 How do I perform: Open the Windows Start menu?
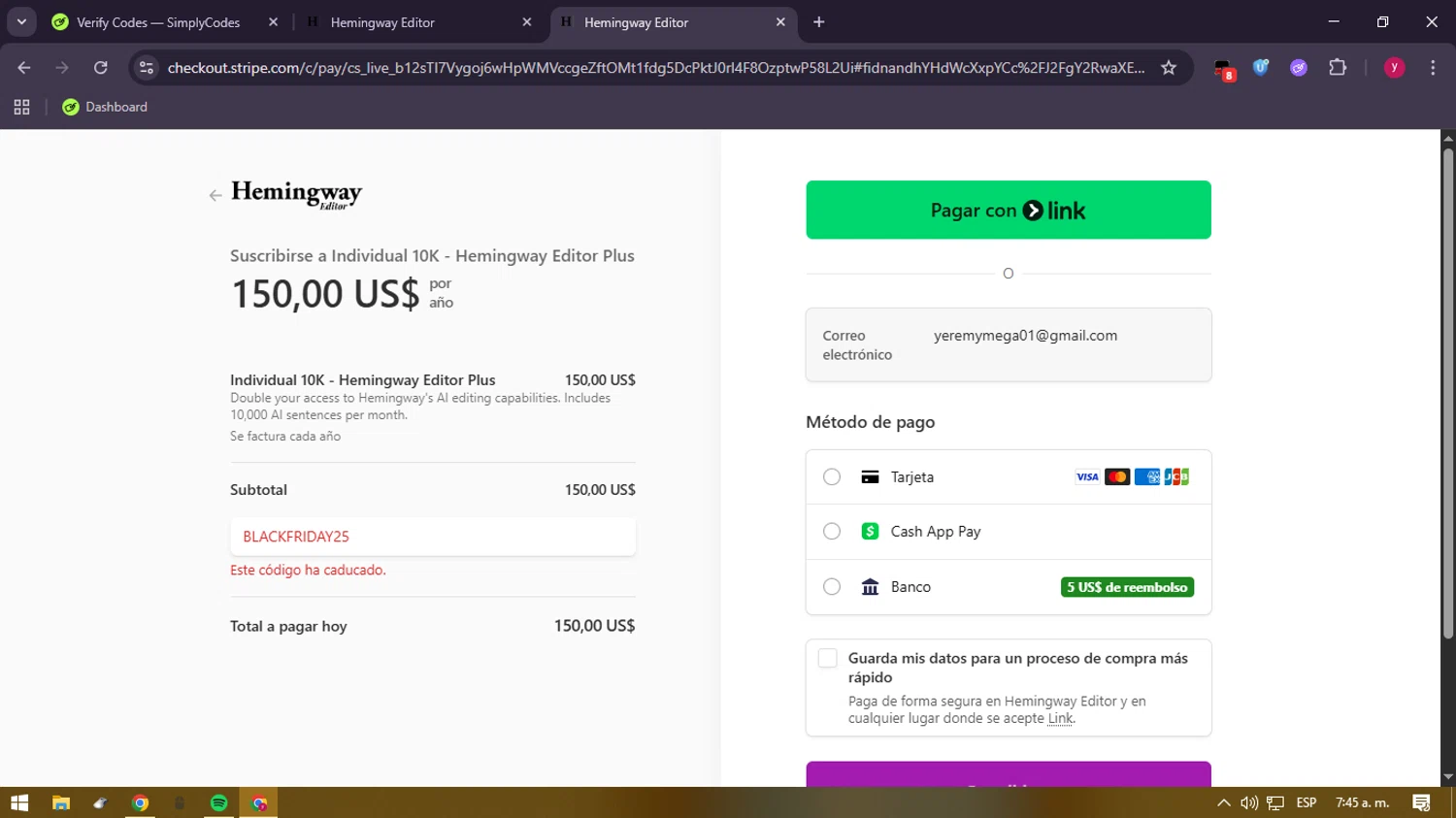coord(19,802)
